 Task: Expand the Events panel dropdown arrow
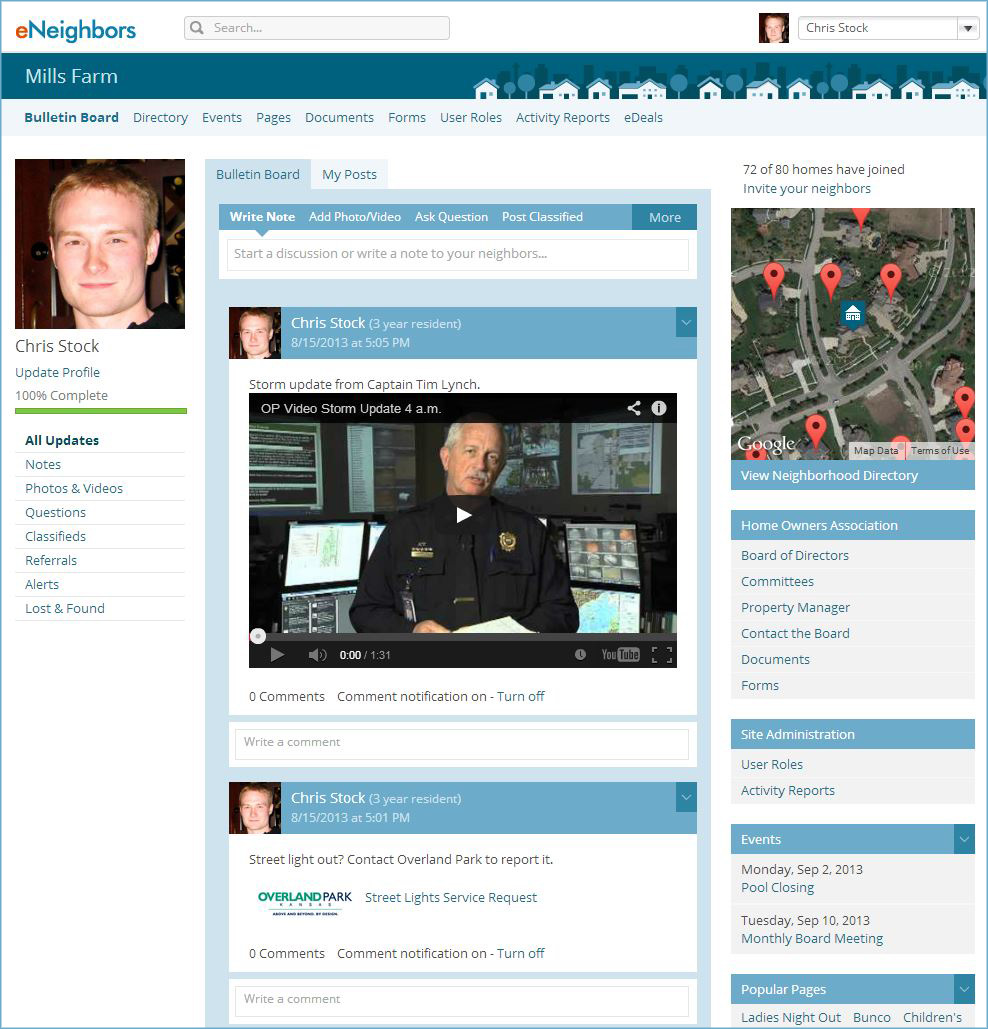click(x=964, y=839)
